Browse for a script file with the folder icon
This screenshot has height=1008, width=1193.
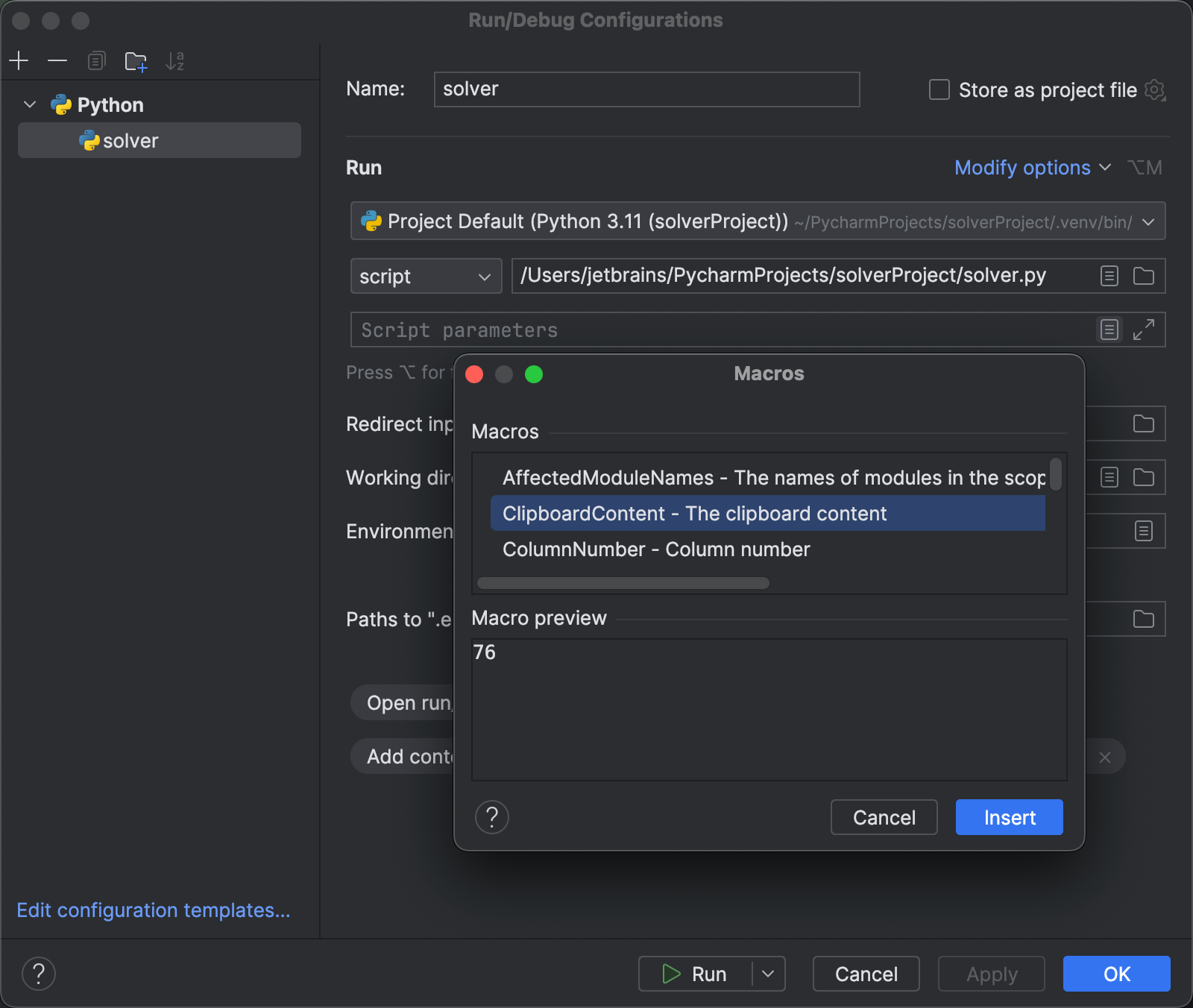pyautogui.click(x=1143, y=276)
